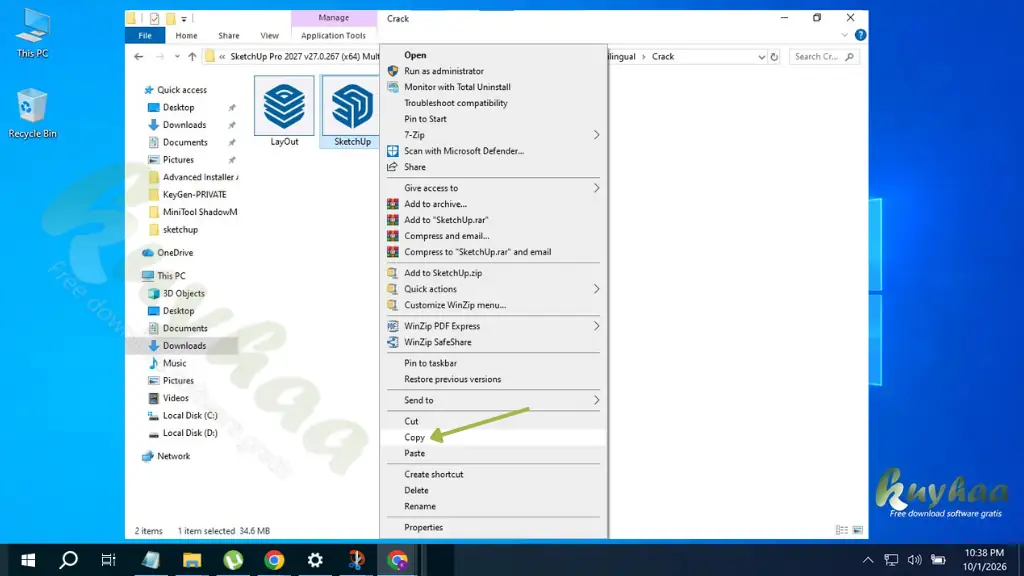Click Copy in the context menu
Image resolution: width=1024 pixels, height=576 pixels.
tap(414, 438)
